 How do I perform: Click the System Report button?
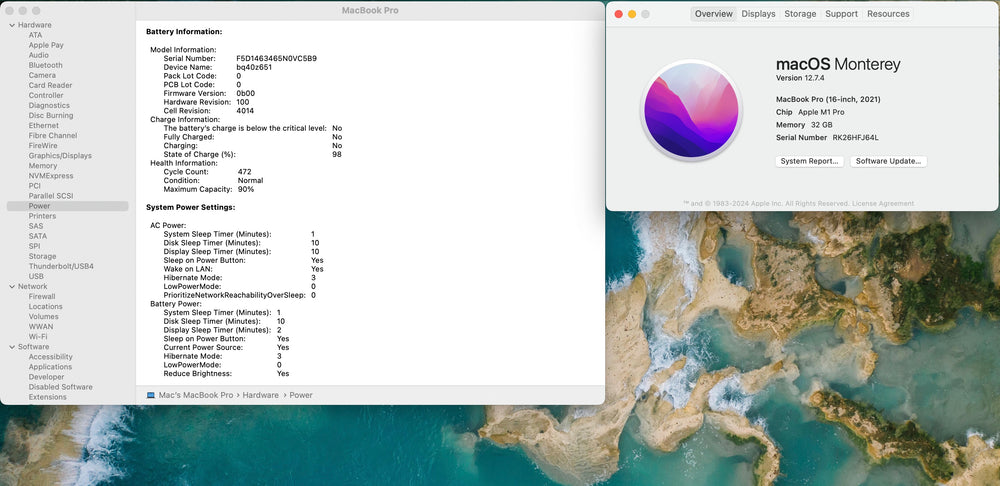[x=810, y=161]
